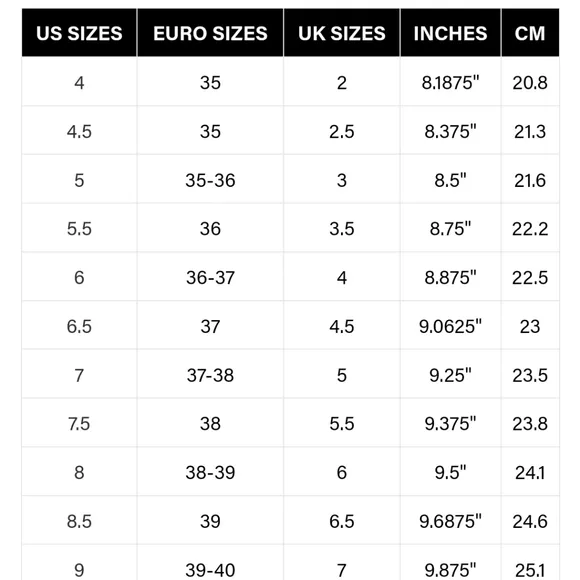Click US size 7.5 cell
580x580 pixels.
coord(79,423)
